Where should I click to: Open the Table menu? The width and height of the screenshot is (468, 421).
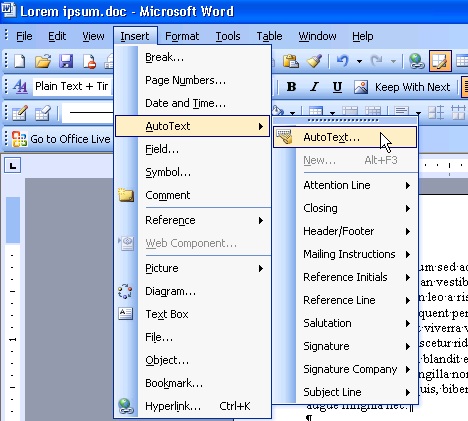pos(269,36)
